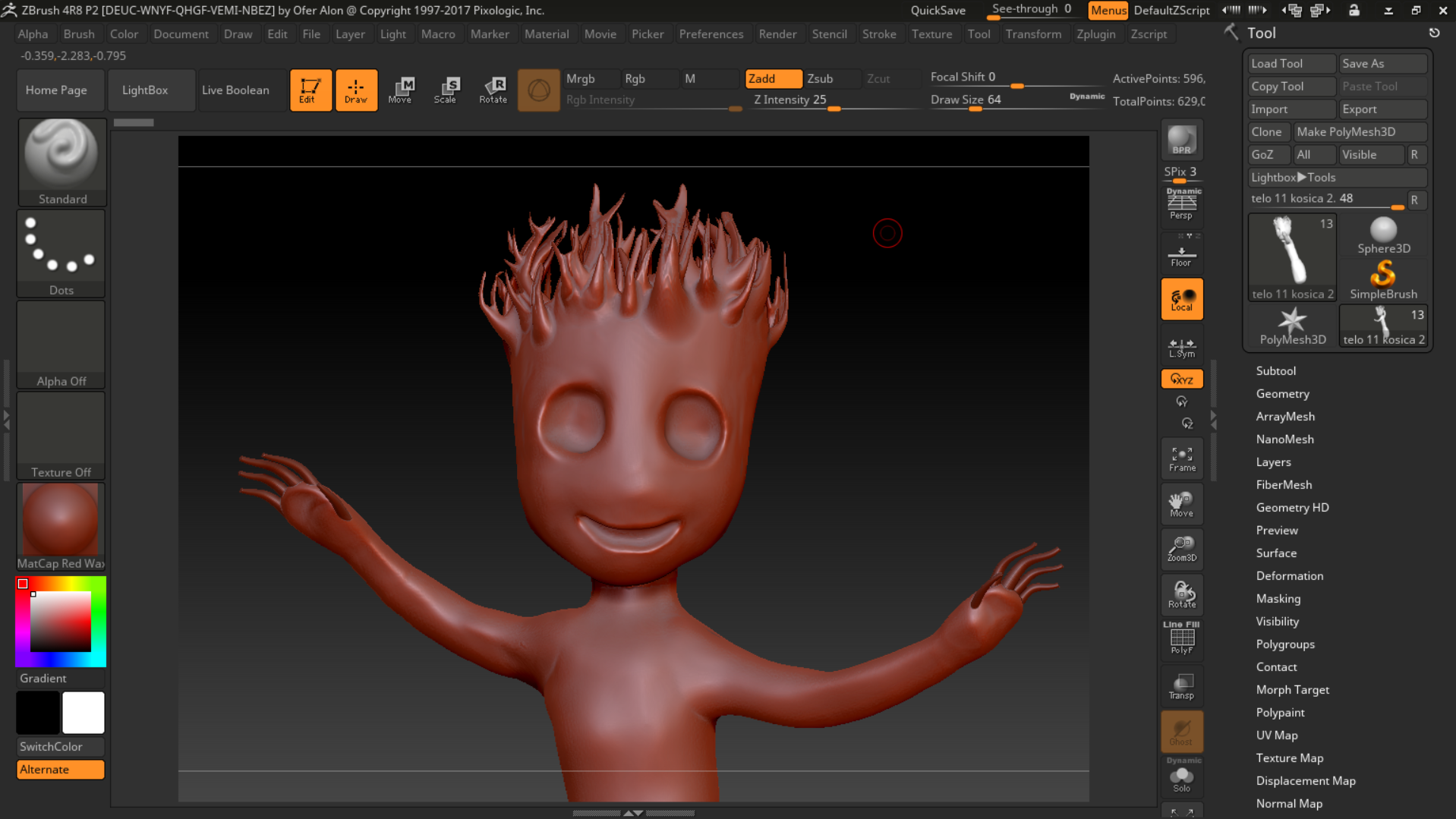The height and width of the screenshot is (819, 1456).
Task: Toggle the Floor grid
Action: (x=1182, y=252)
